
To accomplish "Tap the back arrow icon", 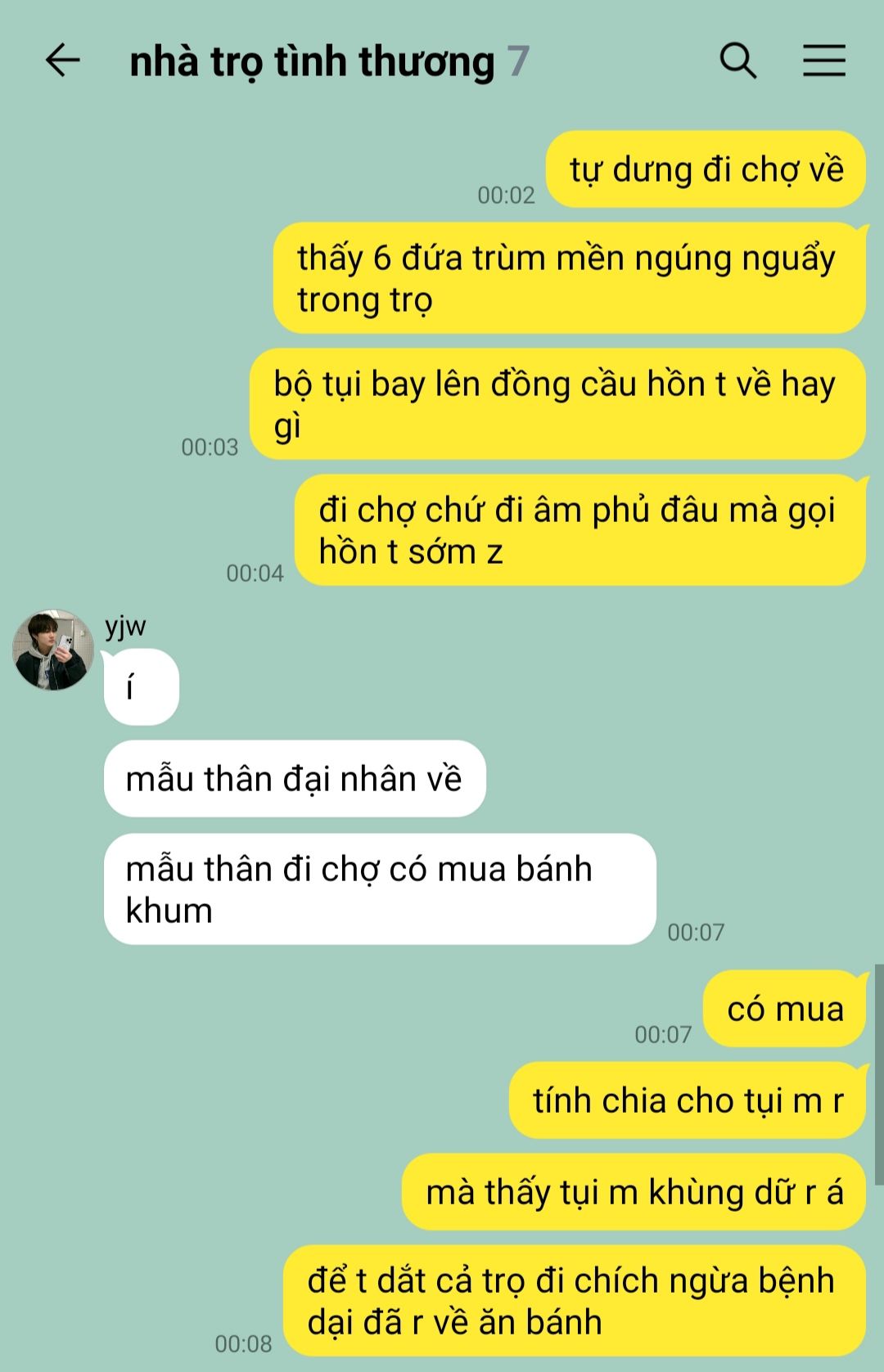I will 62,61.
